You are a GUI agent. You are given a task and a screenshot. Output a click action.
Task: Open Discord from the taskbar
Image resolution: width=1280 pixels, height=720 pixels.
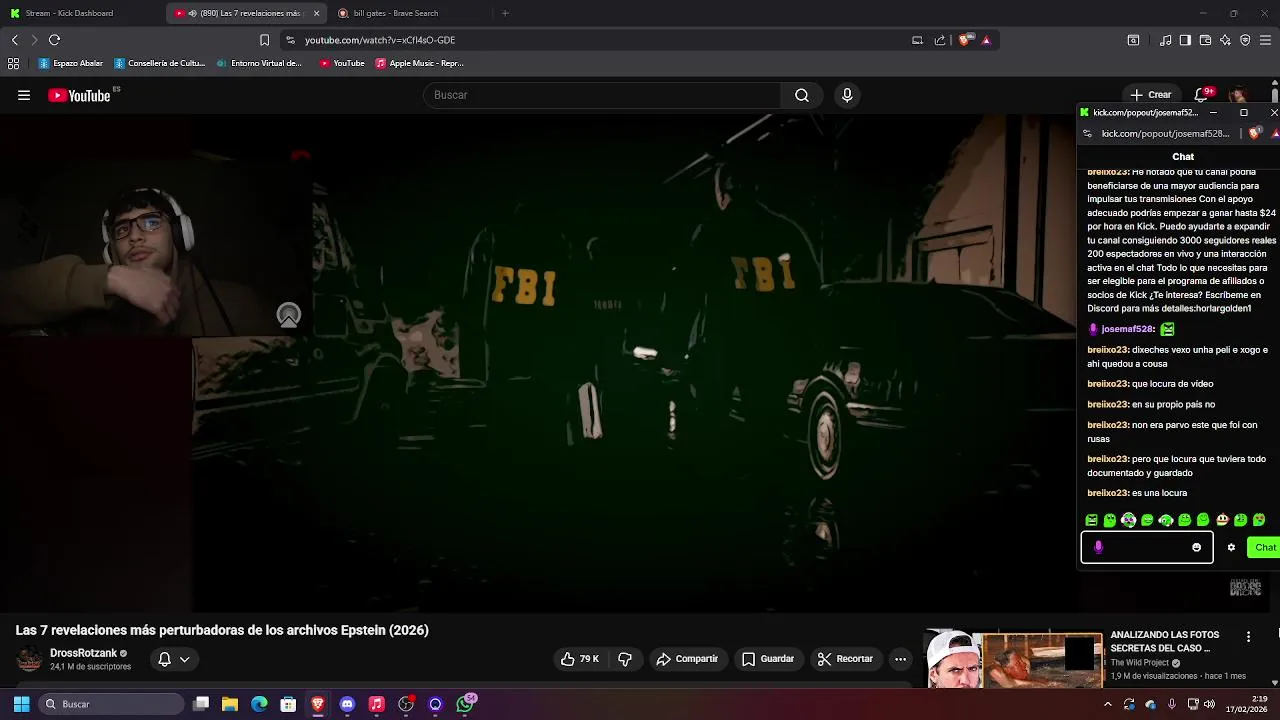click(347, 704)
